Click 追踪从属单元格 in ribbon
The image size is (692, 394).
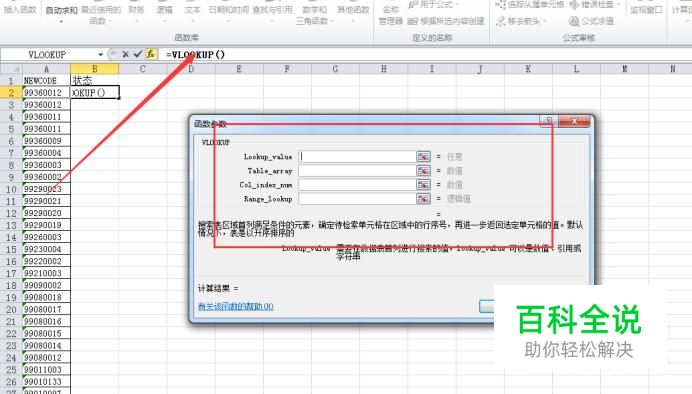(x=530, y=5)
